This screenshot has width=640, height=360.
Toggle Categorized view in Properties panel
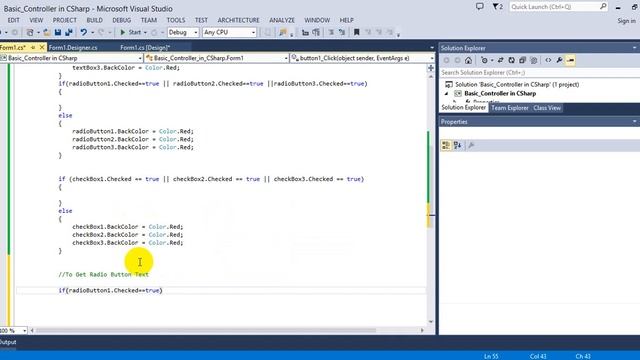click(446, 145)
